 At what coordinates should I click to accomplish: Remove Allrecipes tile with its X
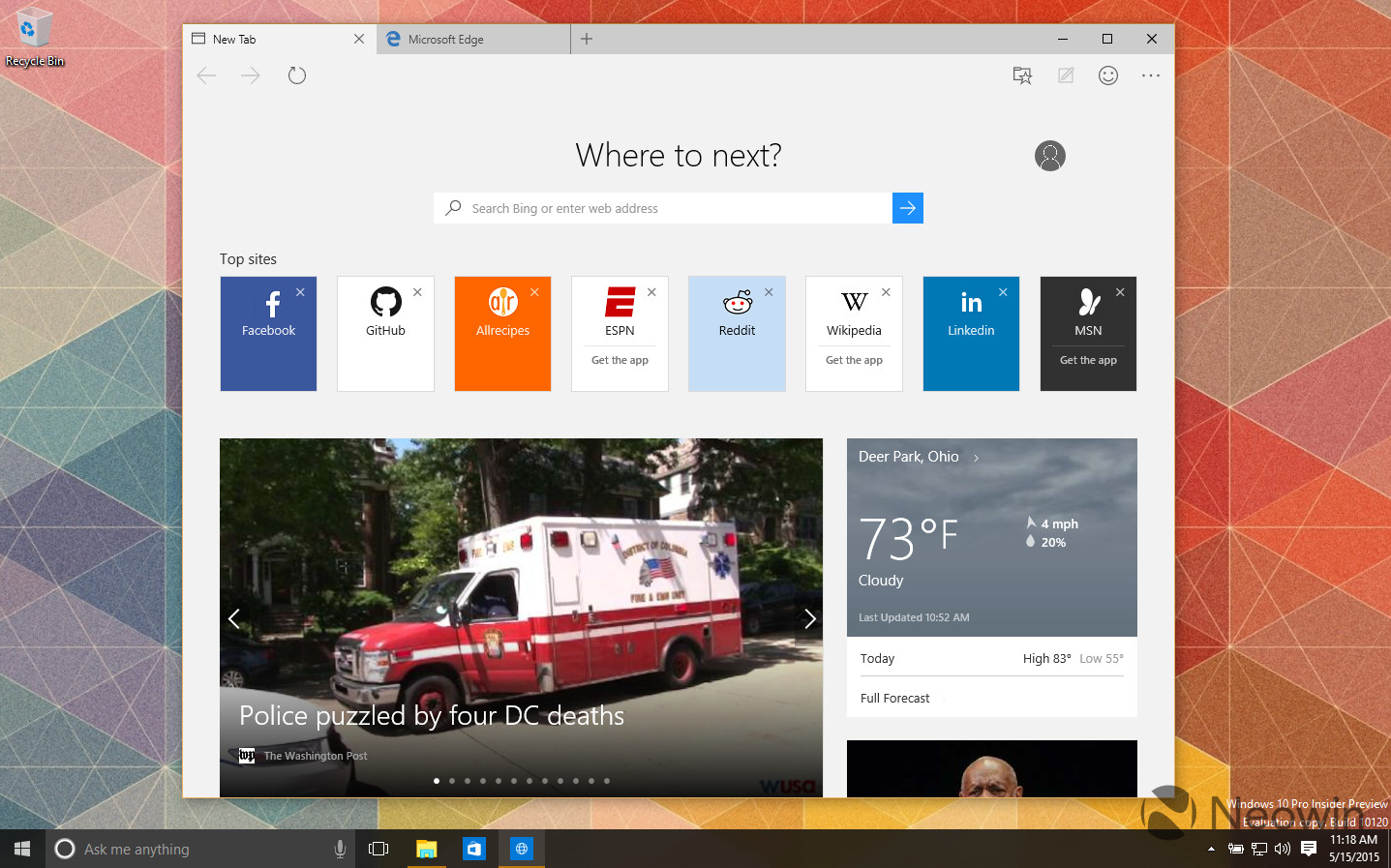[534, 292]
